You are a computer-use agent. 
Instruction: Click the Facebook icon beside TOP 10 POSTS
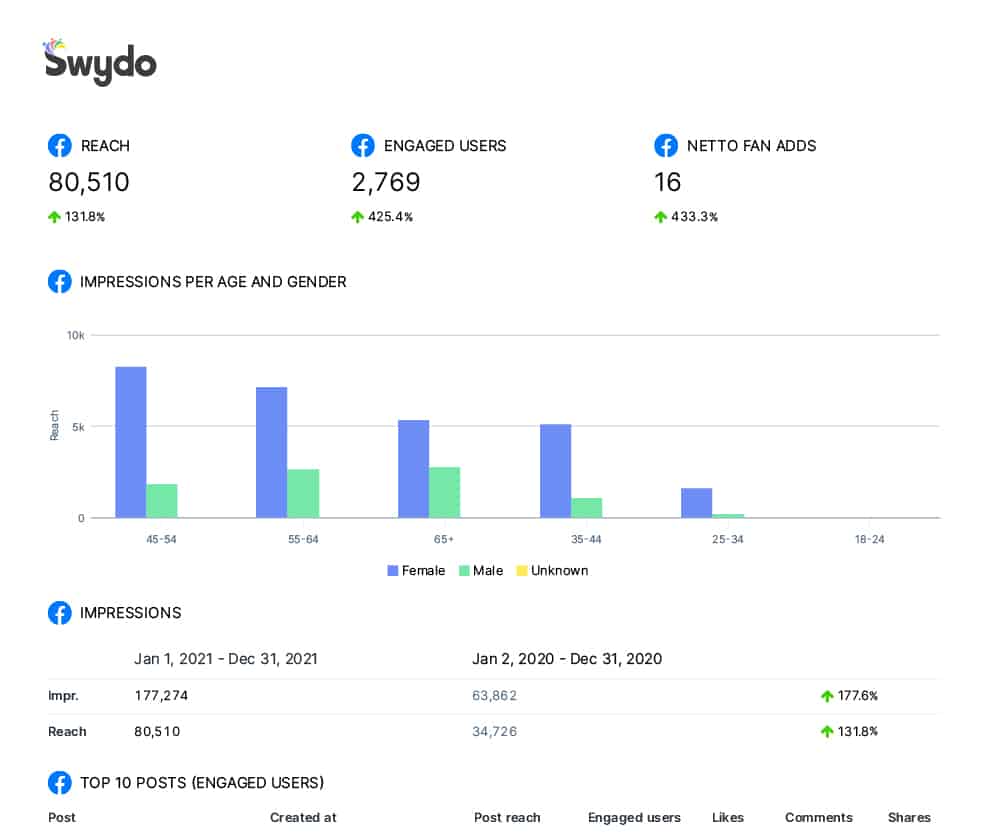click(60, 783)
